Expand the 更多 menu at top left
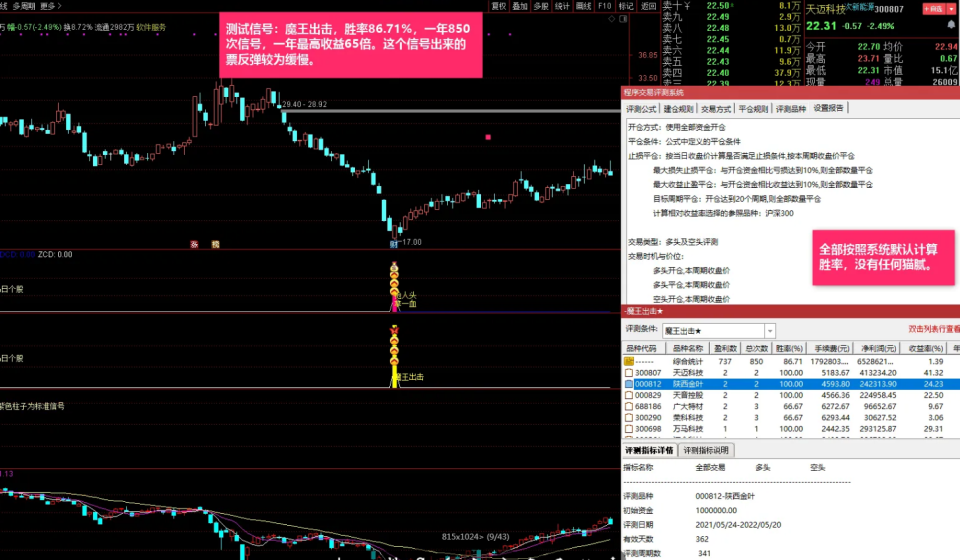The height and width of the screenshot is (560, 960). click(50, 6)
